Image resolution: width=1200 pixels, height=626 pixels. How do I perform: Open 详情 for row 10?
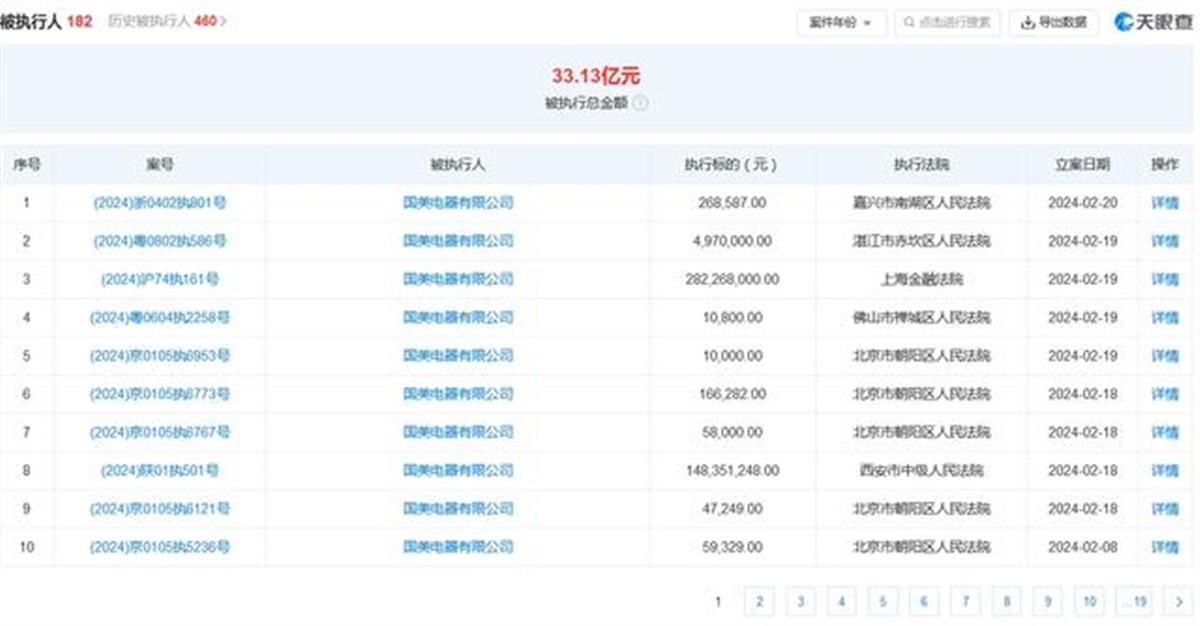point(1165,547)
